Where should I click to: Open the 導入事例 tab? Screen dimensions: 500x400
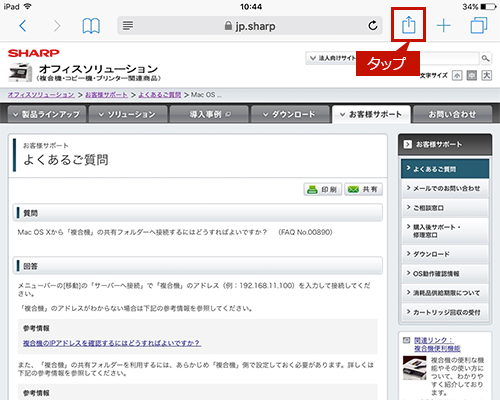(209, 114)
